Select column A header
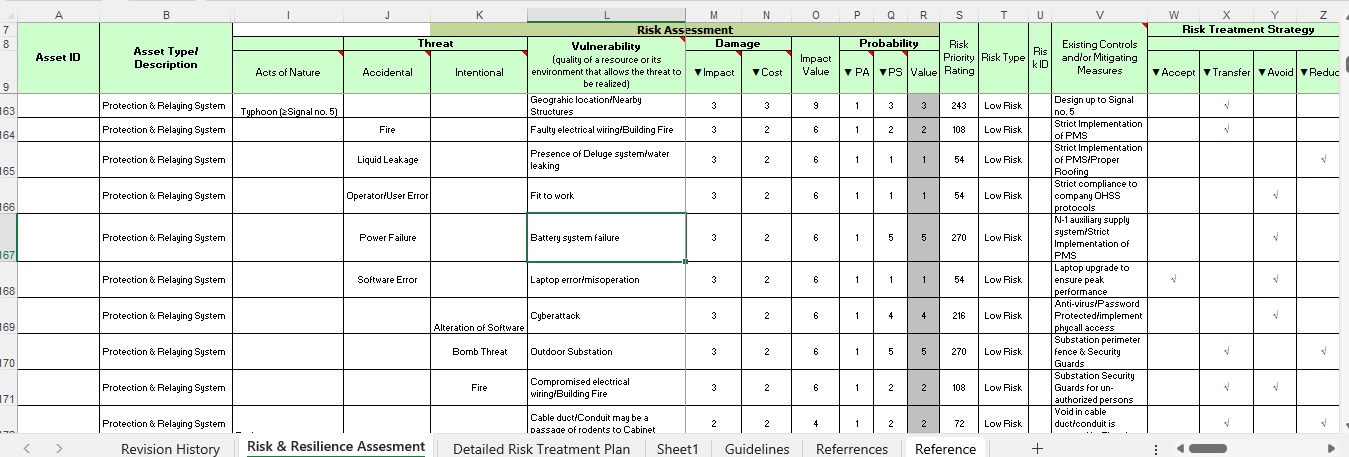This screenshot has width=1349, height=457. [x=58, y=15]
